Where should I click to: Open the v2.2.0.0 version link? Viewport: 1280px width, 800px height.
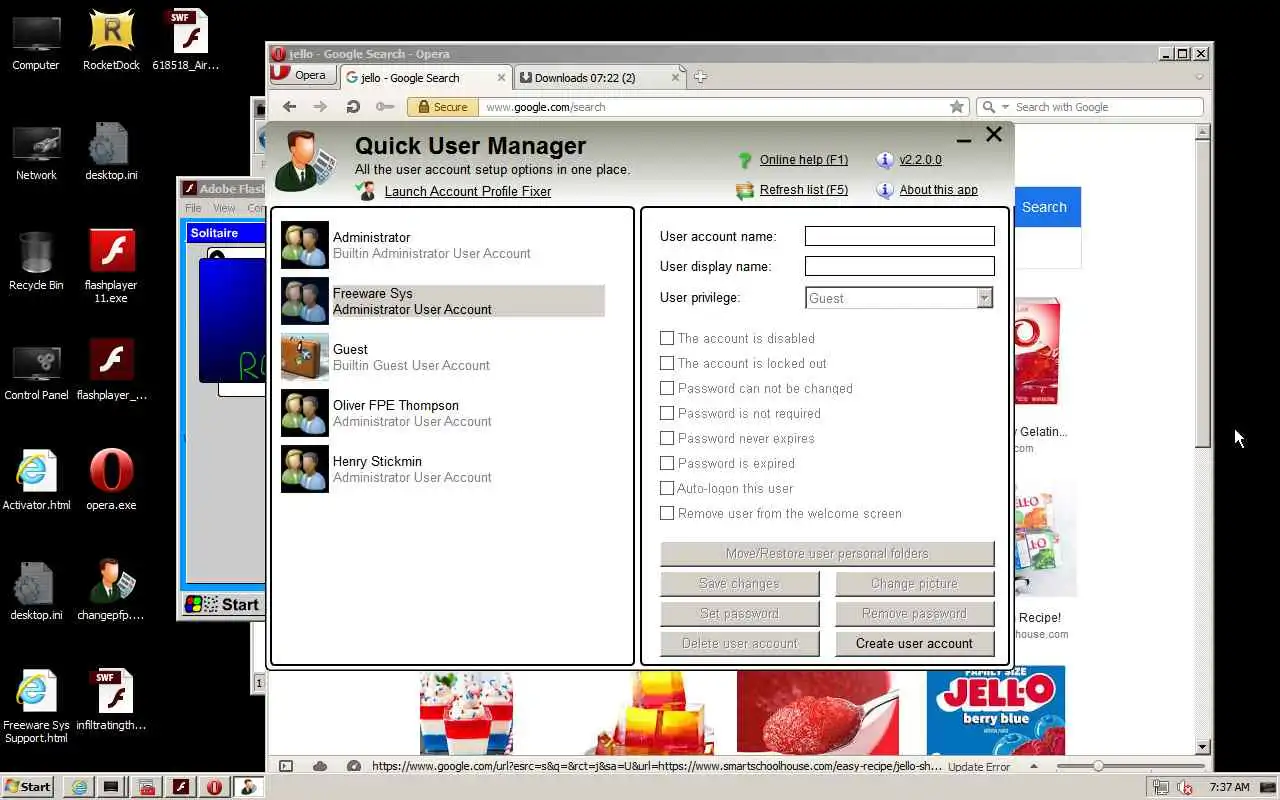point(920,160)
